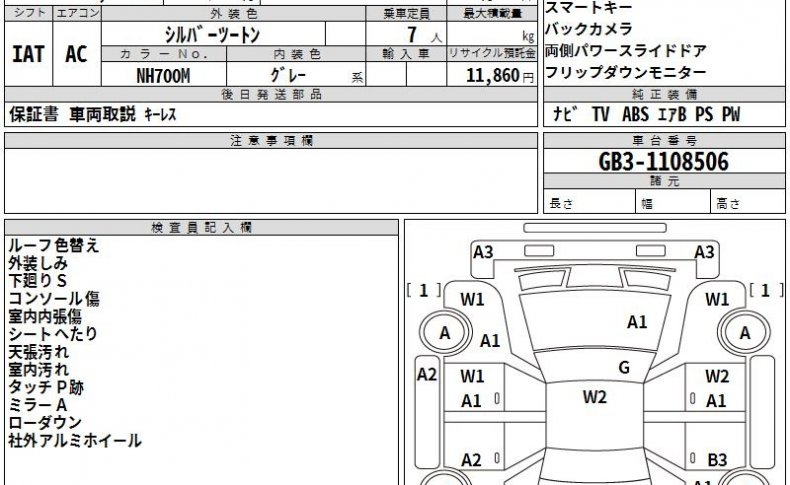Click the '[ 1 ]' marker on the right of diagram

[x=766, y=290]
